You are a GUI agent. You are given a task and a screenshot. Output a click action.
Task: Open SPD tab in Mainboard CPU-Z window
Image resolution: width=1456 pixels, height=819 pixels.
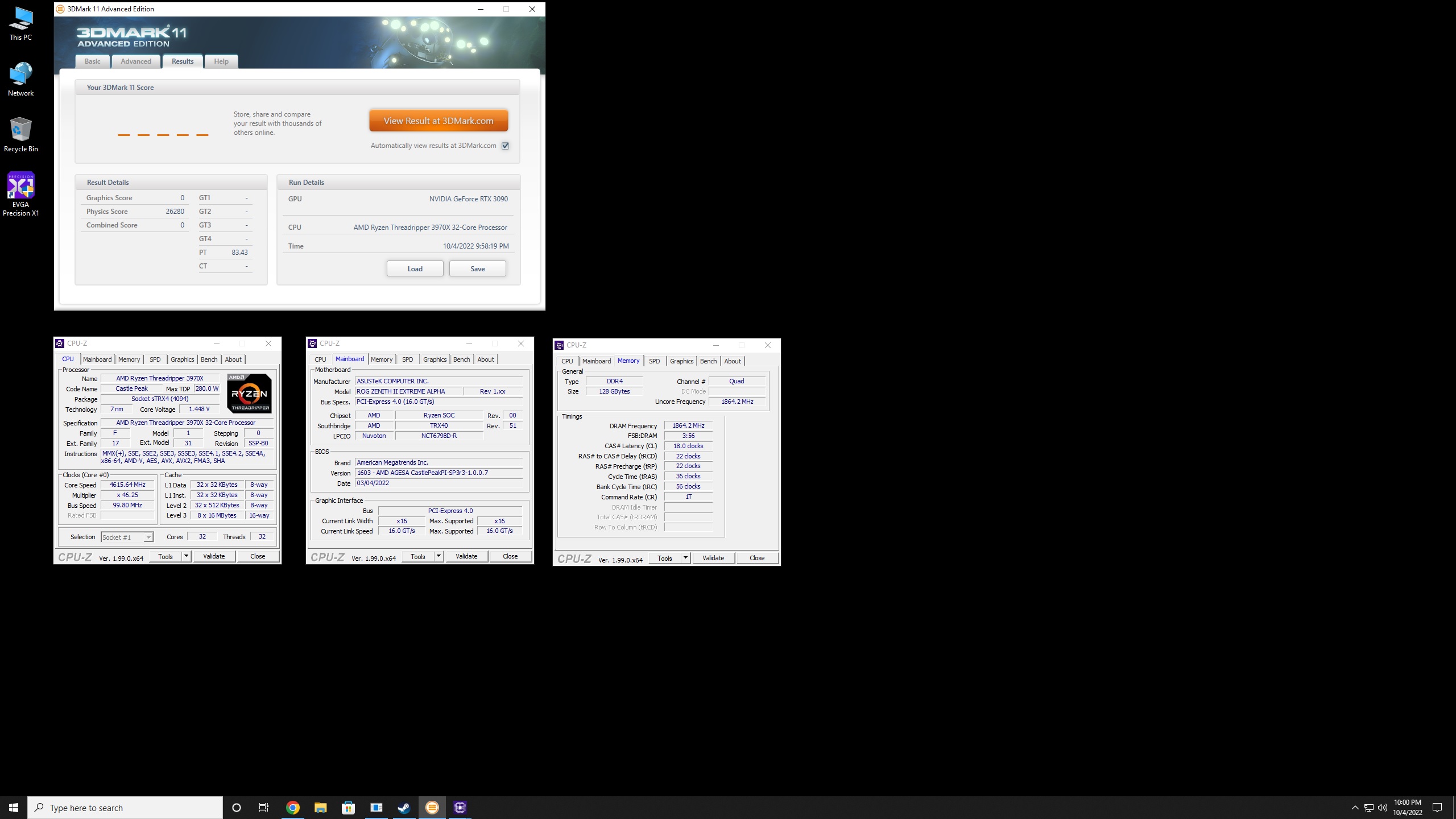pyautogui.click(x=408, y=359)
